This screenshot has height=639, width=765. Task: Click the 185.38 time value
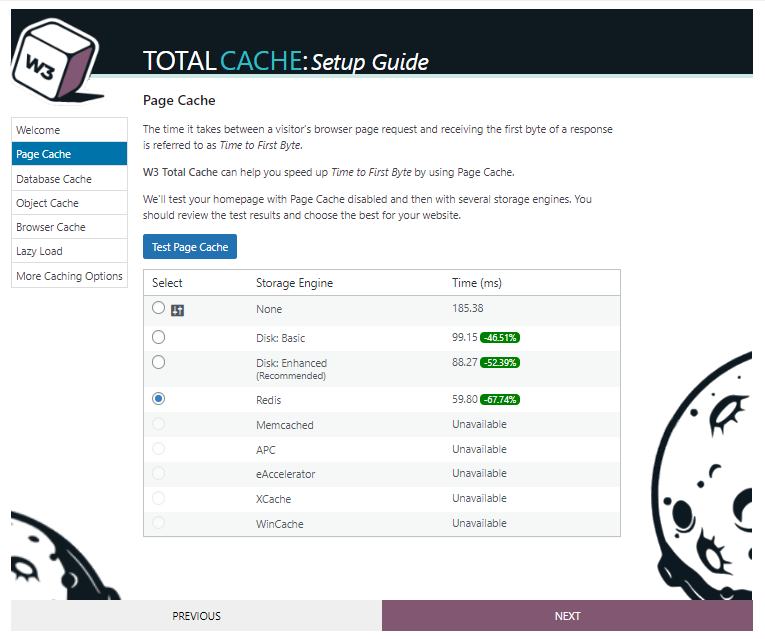467,308
